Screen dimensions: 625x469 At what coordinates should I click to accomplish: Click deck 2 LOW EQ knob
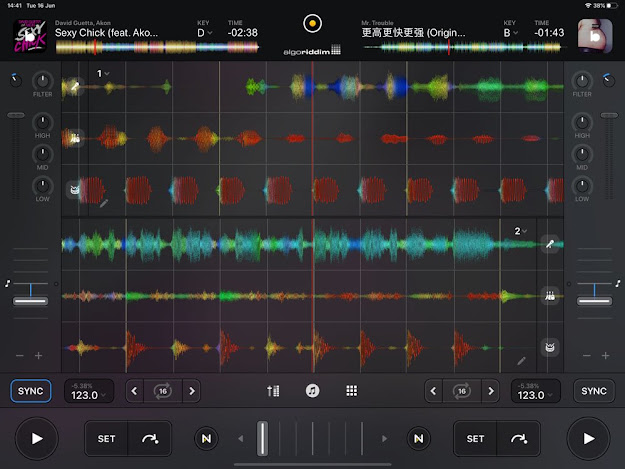pyautogui.click(x=582, y=186)
